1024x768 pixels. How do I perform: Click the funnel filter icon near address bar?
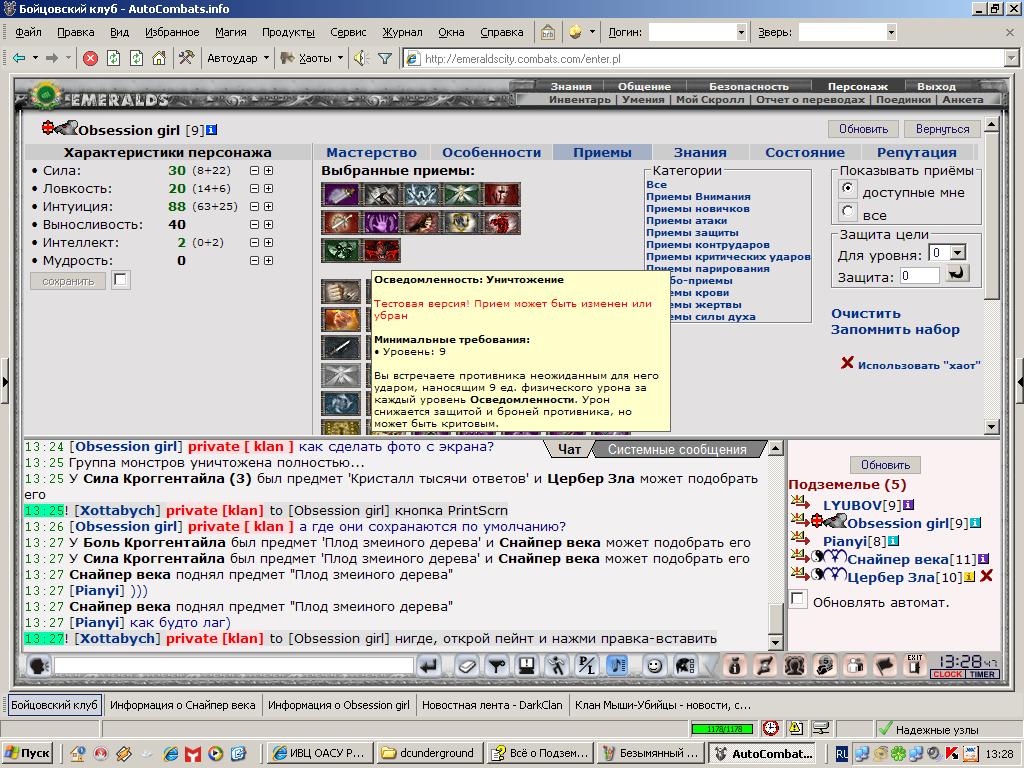385,59
